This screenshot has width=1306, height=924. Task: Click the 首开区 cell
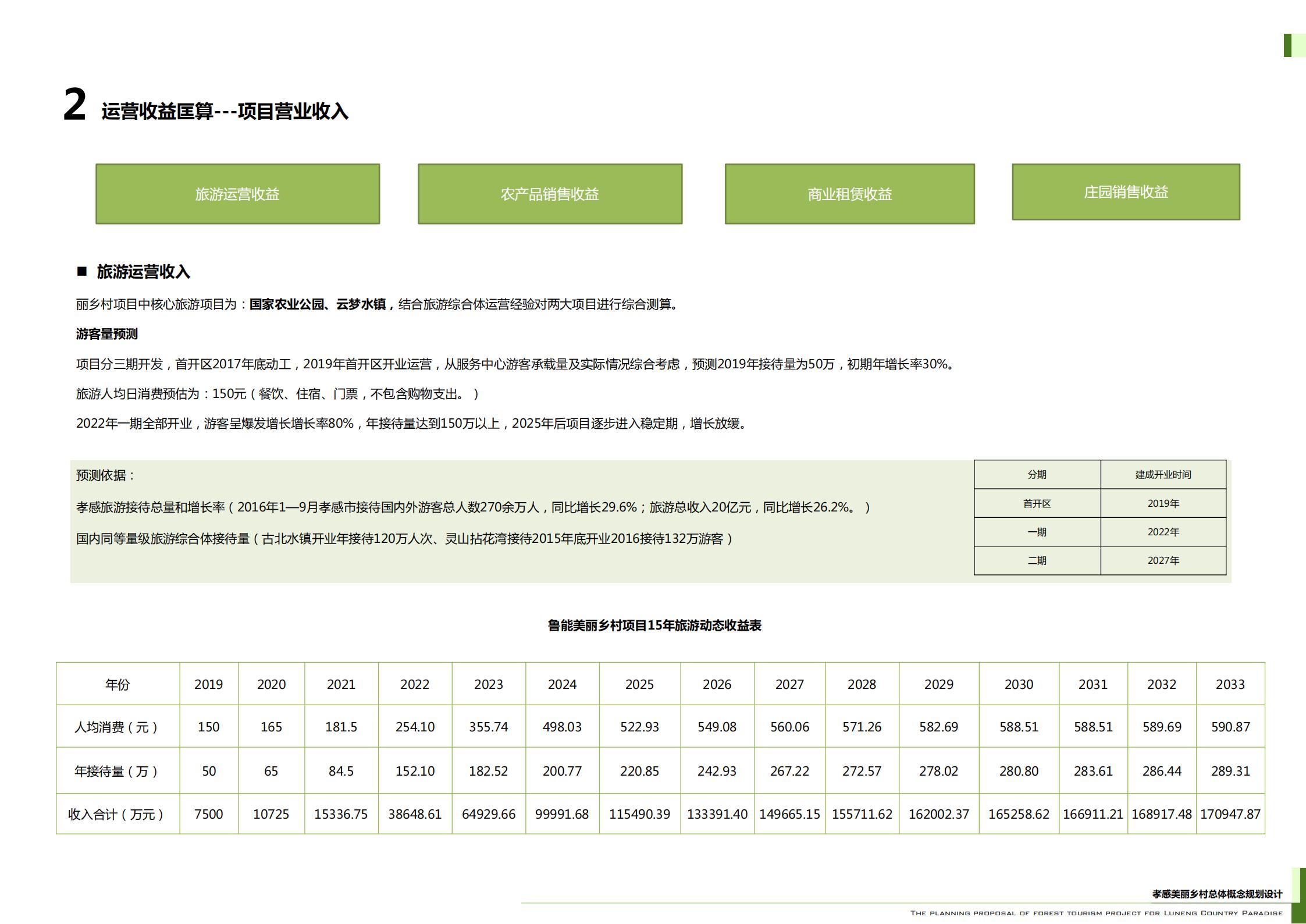click(x=1037, y=503)
